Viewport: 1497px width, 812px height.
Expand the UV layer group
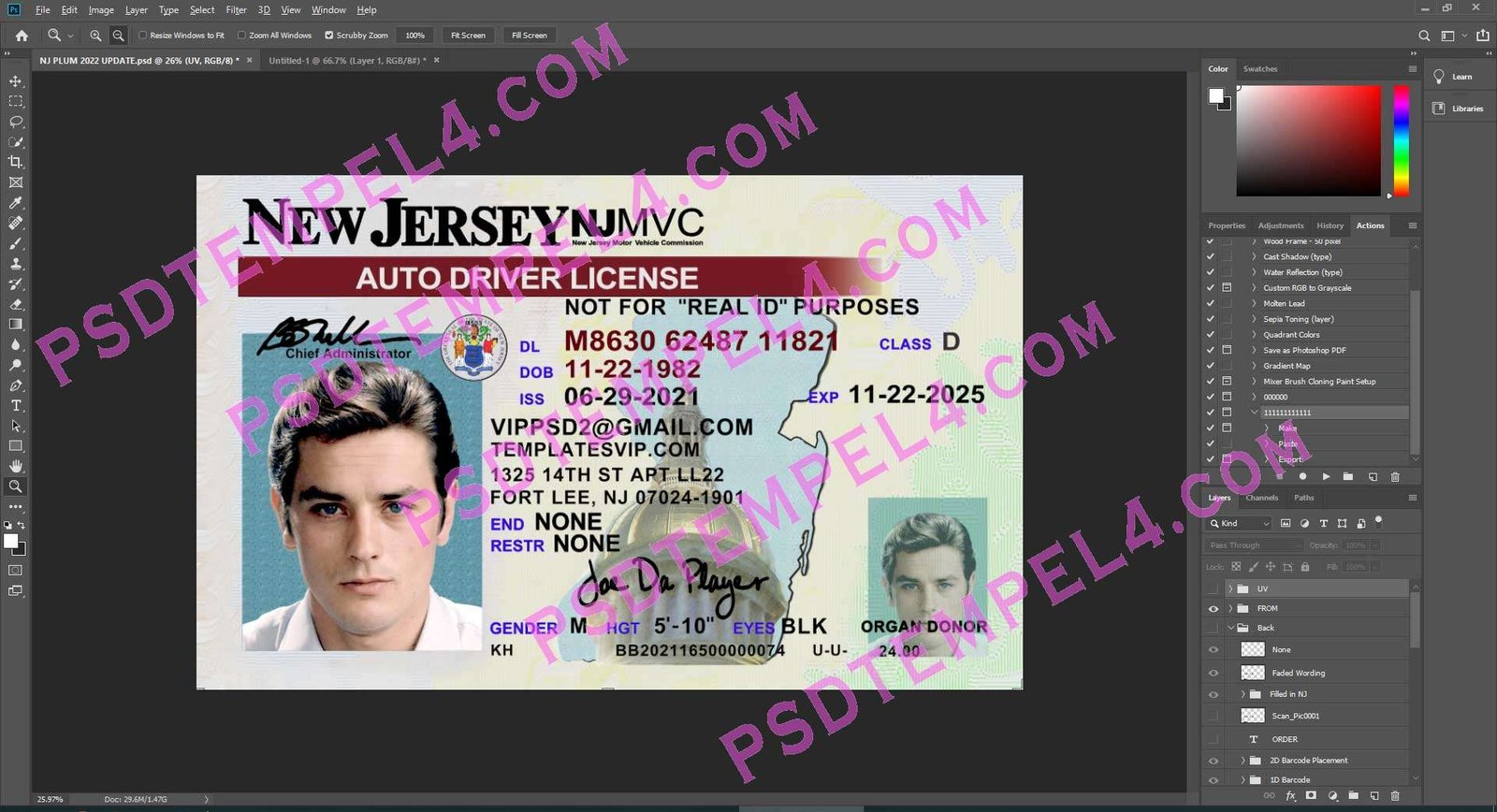tap(1230, 588)
